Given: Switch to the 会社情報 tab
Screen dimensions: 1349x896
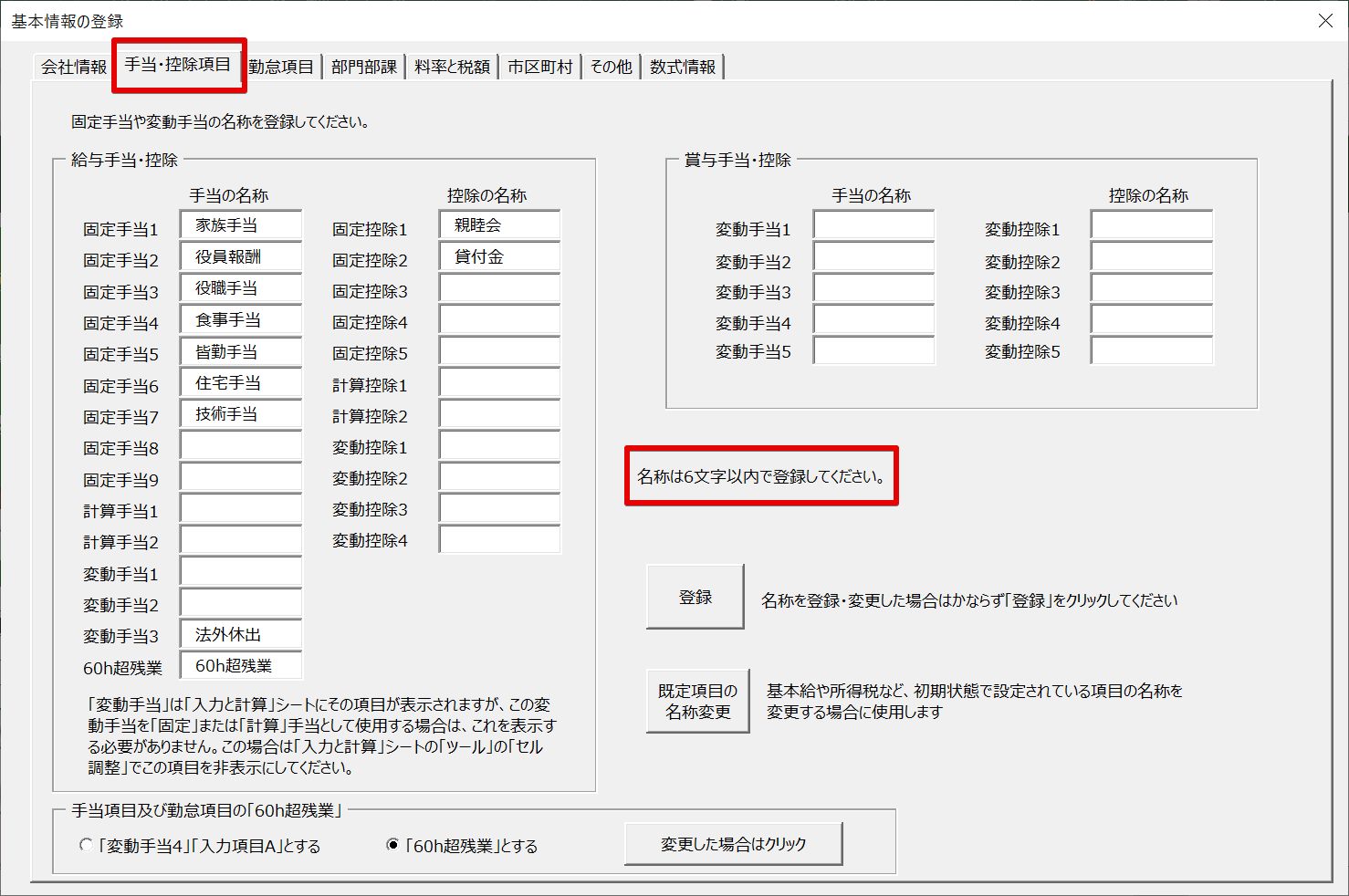Looking at the screenshot, I should point(73,67).
